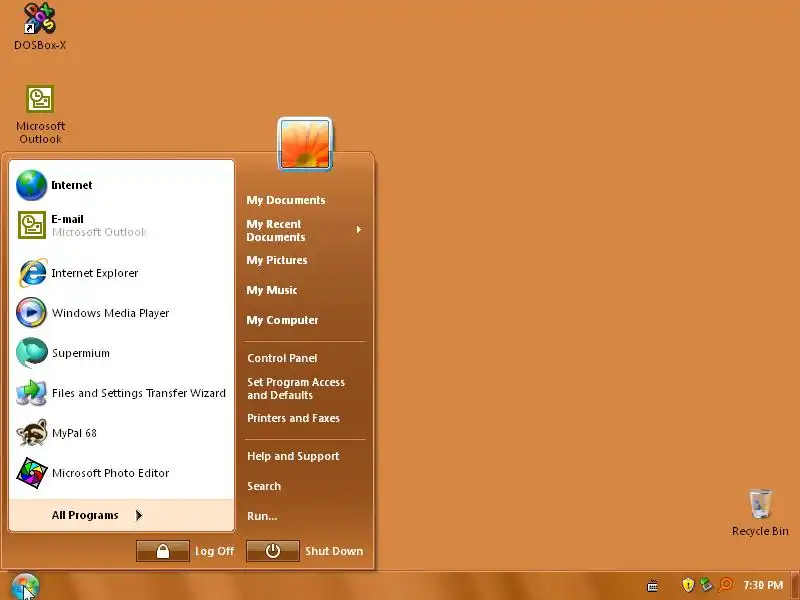
Task: Open My Documents
Action: point(305,200)
